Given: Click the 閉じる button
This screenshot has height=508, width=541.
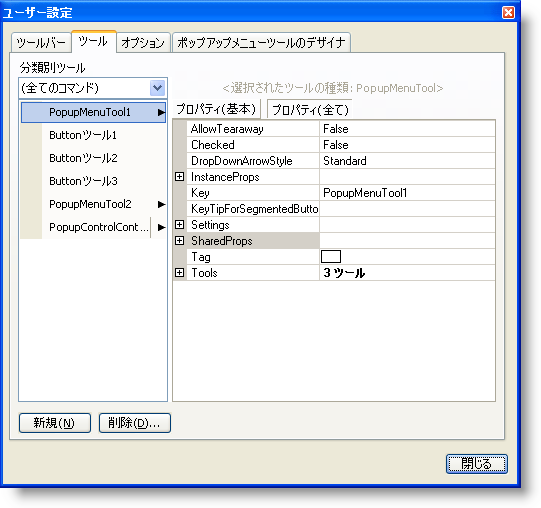Looking at the screenshot, I should click(476, 463).
